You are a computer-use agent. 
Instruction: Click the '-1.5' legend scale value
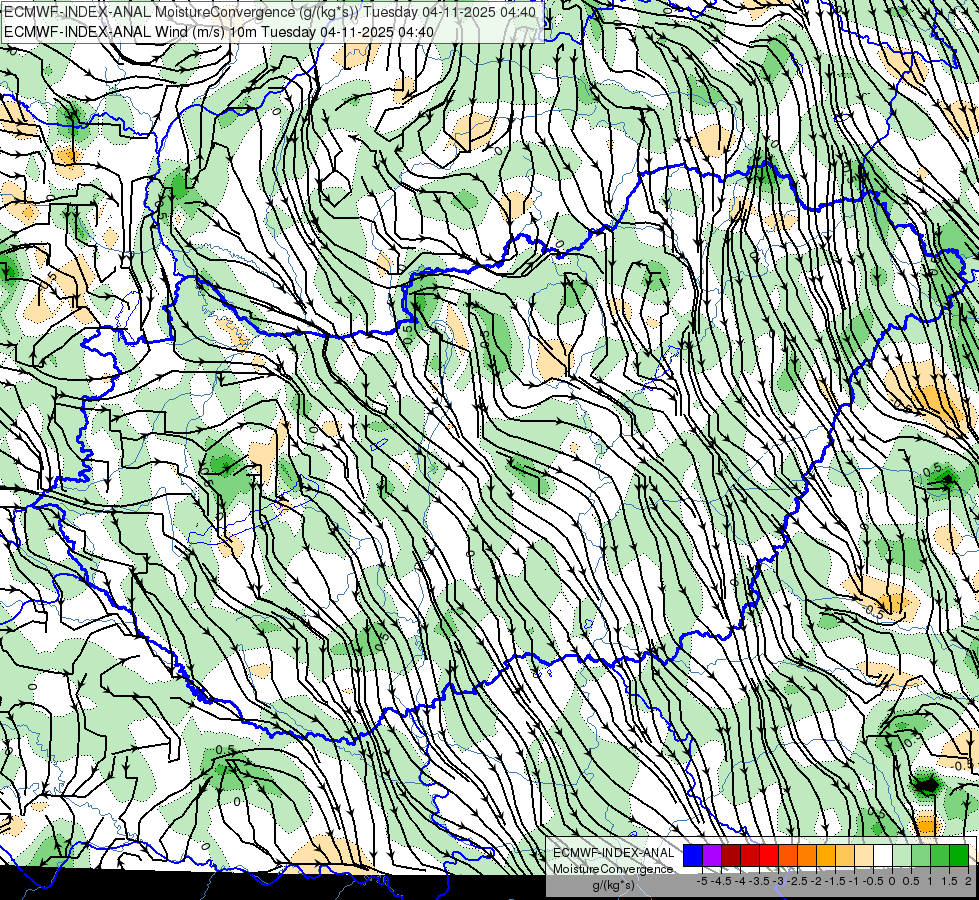[x=835, y=881]
